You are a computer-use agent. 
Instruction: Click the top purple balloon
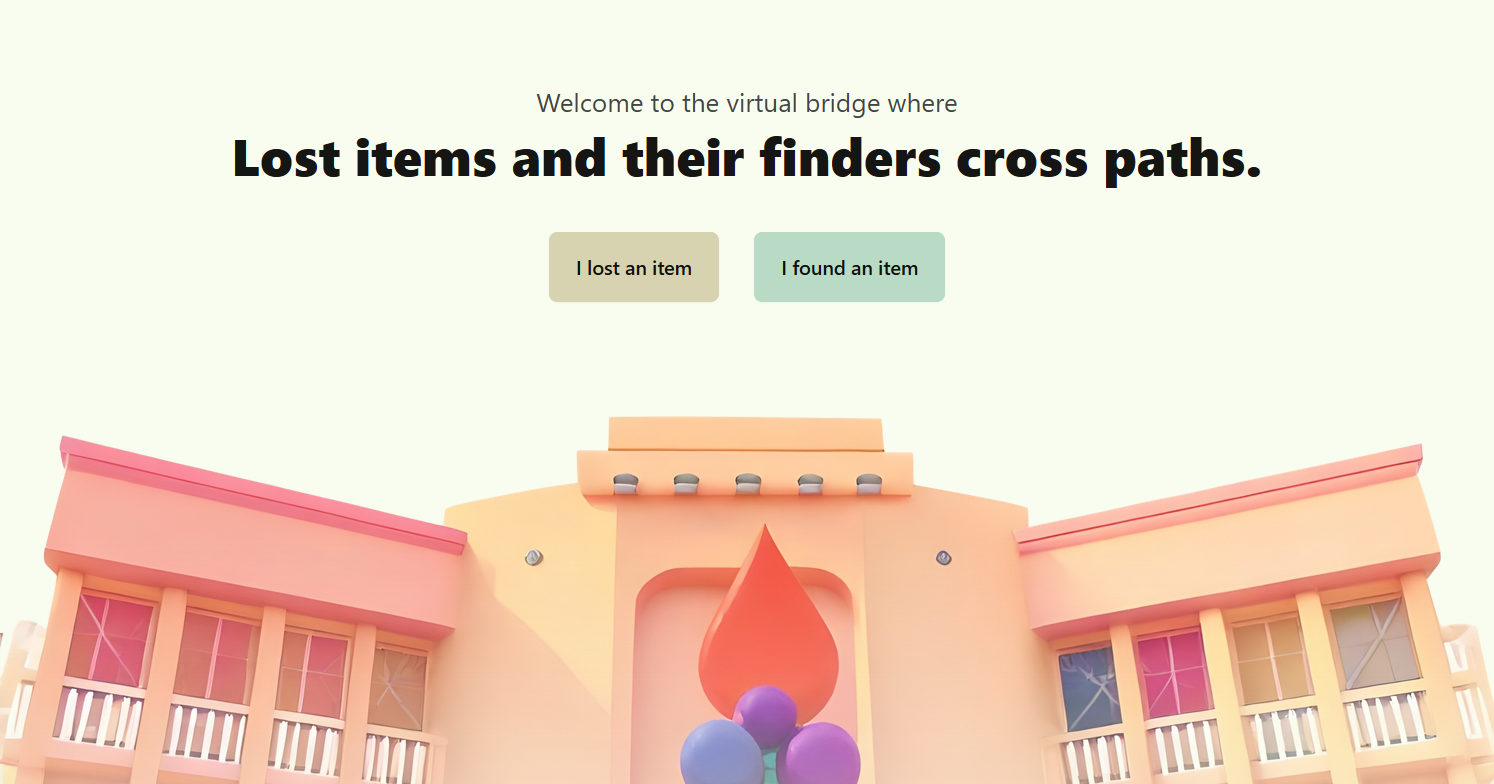tap(765, 714)
